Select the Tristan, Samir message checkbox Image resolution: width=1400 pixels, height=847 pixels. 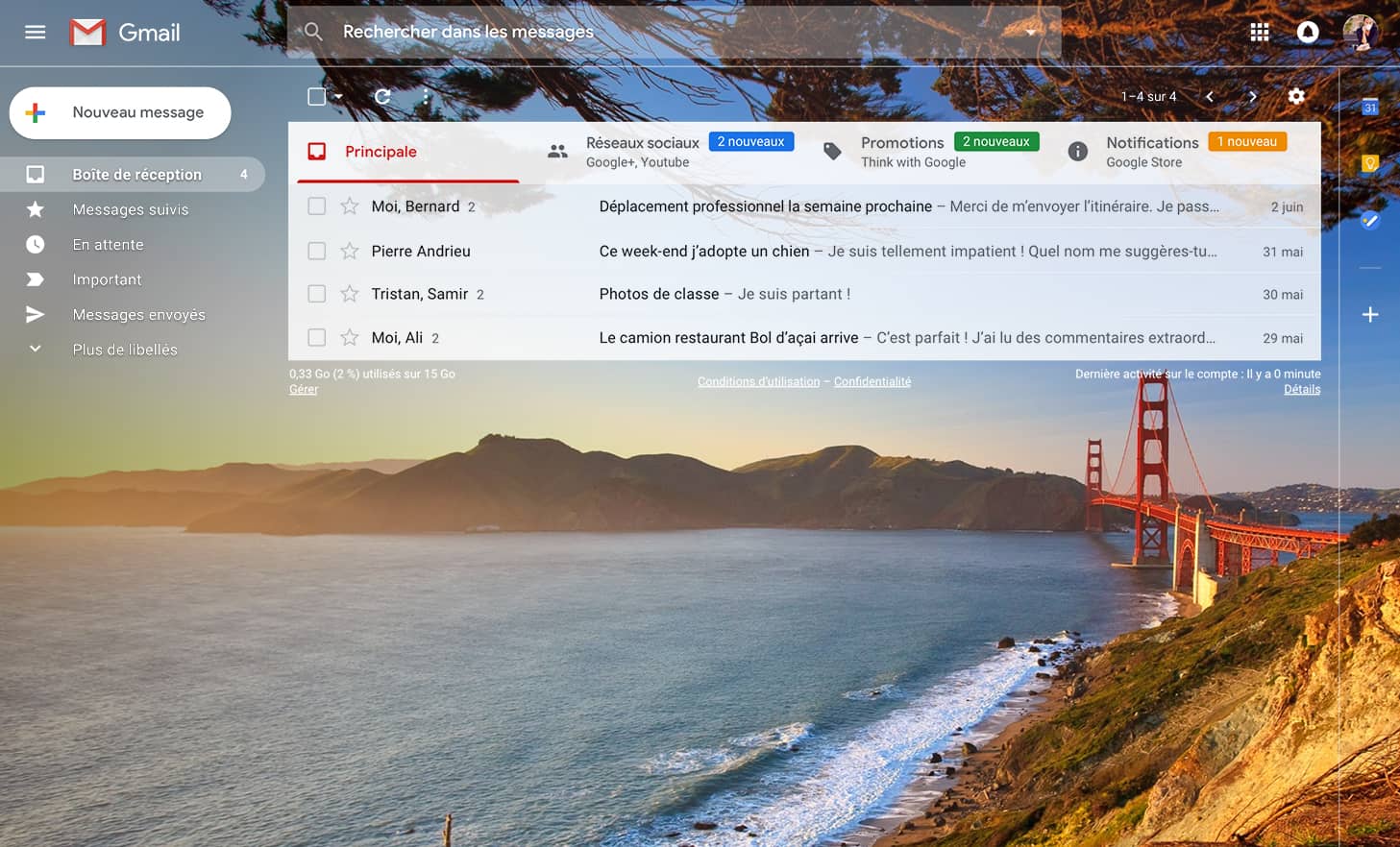coord(316,294)
